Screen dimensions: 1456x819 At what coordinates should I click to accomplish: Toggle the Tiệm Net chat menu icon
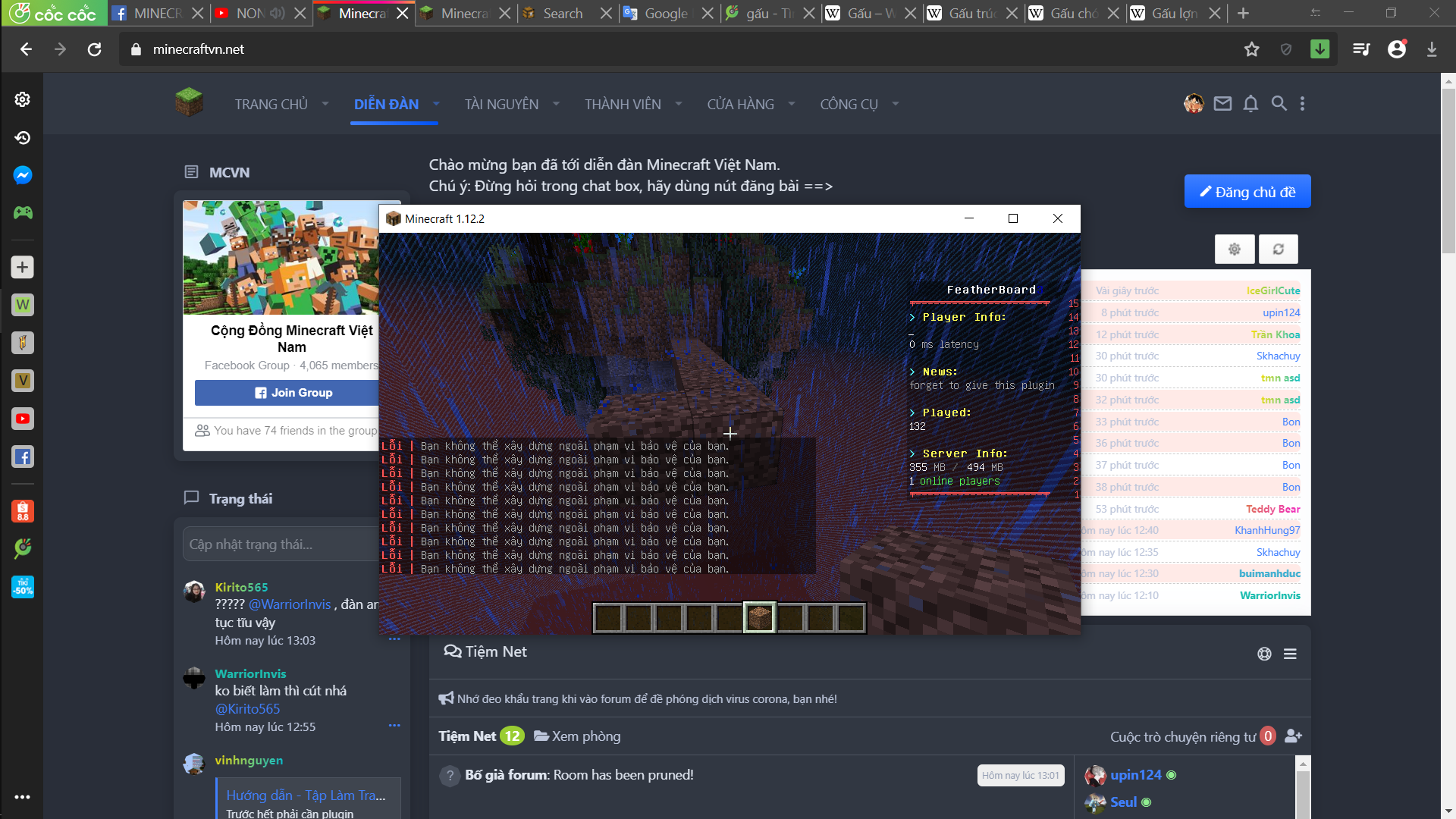[1290, 654]
